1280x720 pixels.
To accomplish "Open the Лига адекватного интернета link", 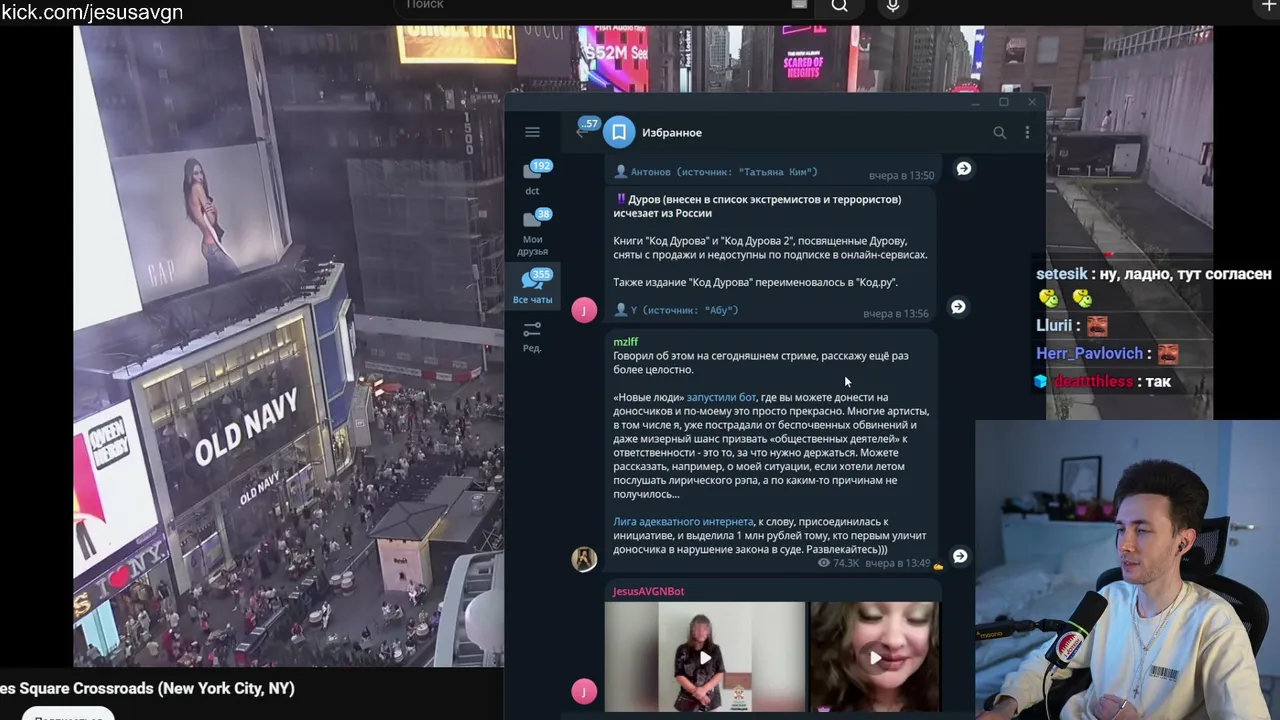I will [x=683, y=522].
